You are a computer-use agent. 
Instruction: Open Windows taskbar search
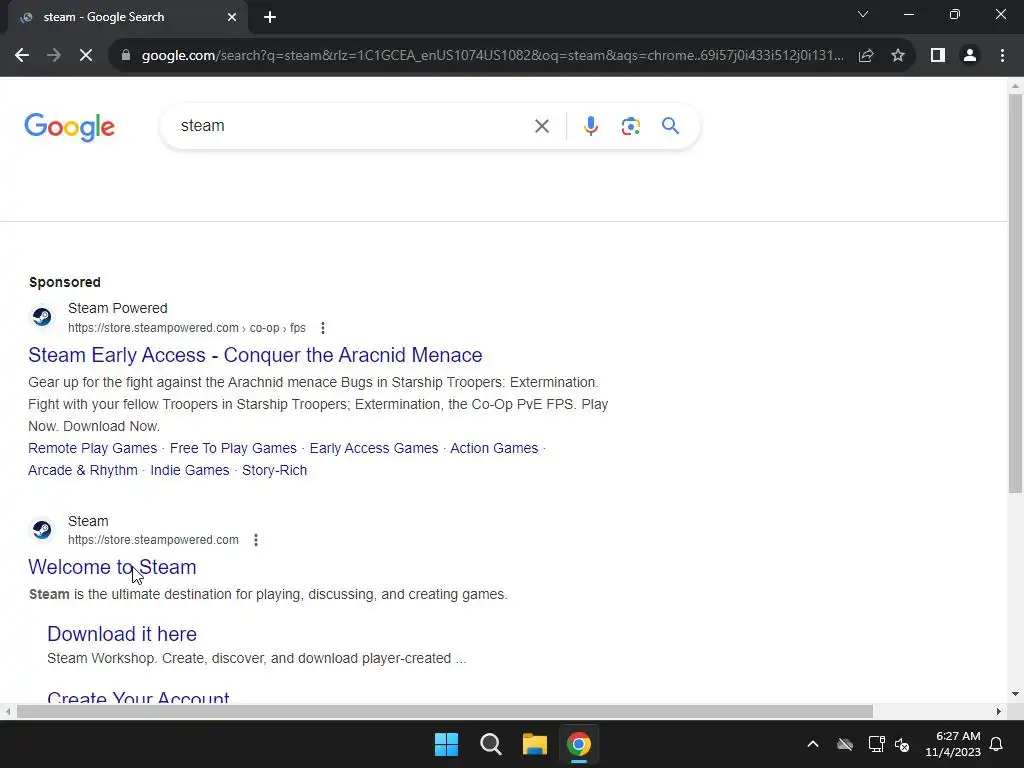coord(490,744)
